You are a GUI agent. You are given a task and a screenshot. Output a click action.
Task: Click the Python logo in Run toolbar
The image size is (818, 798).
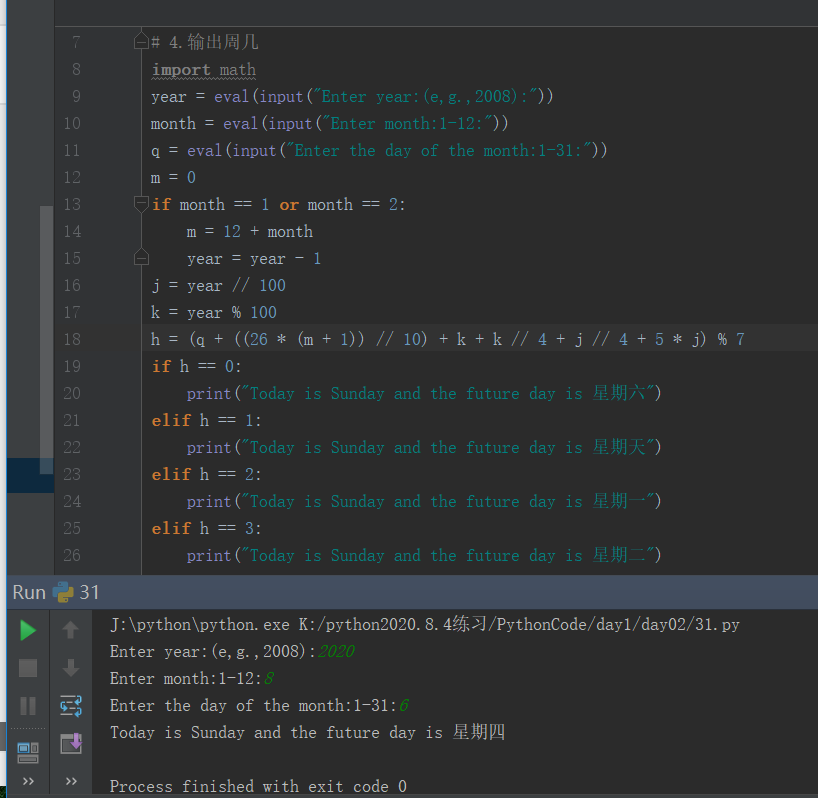[59, 592]
